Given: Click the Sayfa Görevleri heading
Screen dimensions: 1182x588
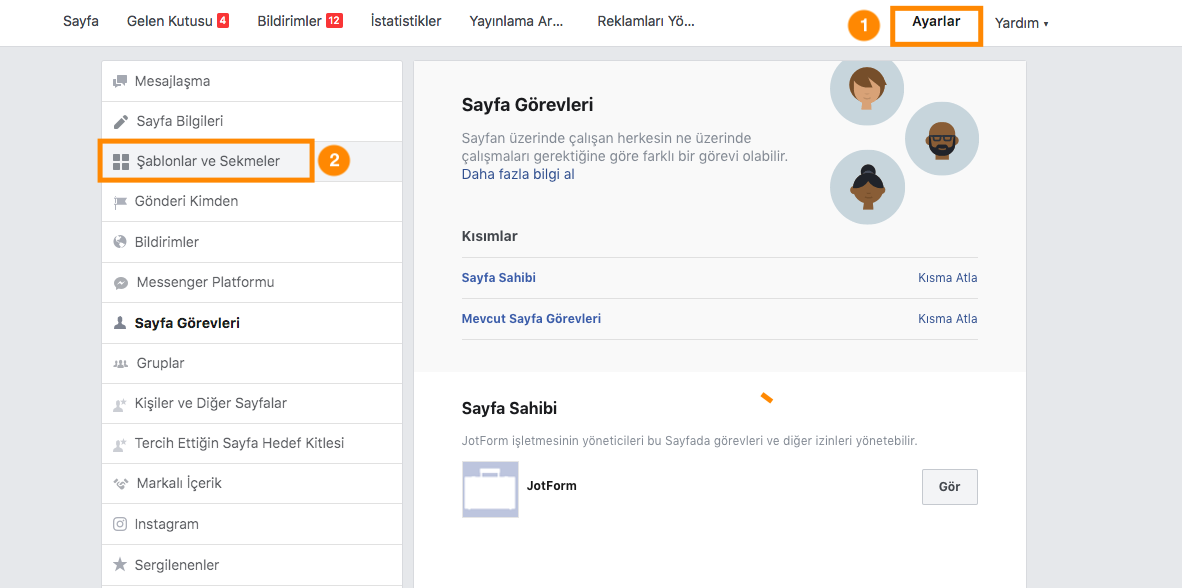Looking at the screenshot, I should 527,105.
